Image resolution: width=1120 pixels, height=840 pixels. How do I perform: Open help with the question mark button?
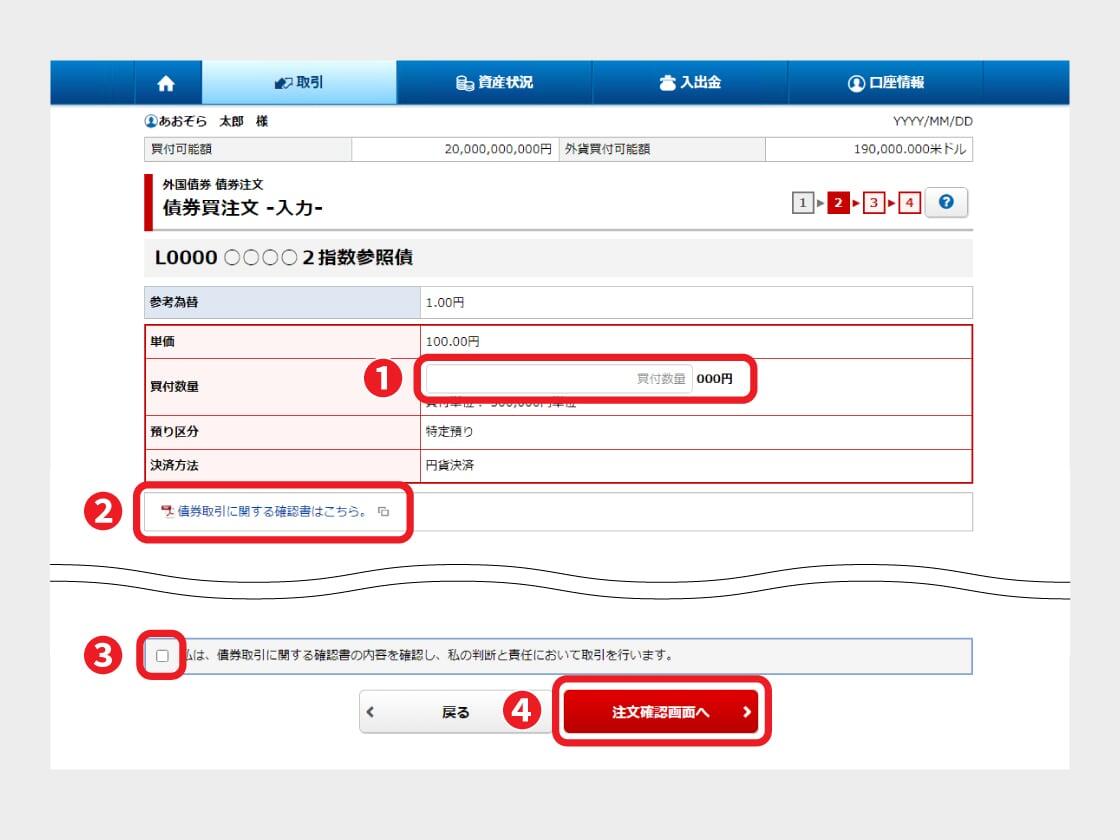[x=946, y=202]
